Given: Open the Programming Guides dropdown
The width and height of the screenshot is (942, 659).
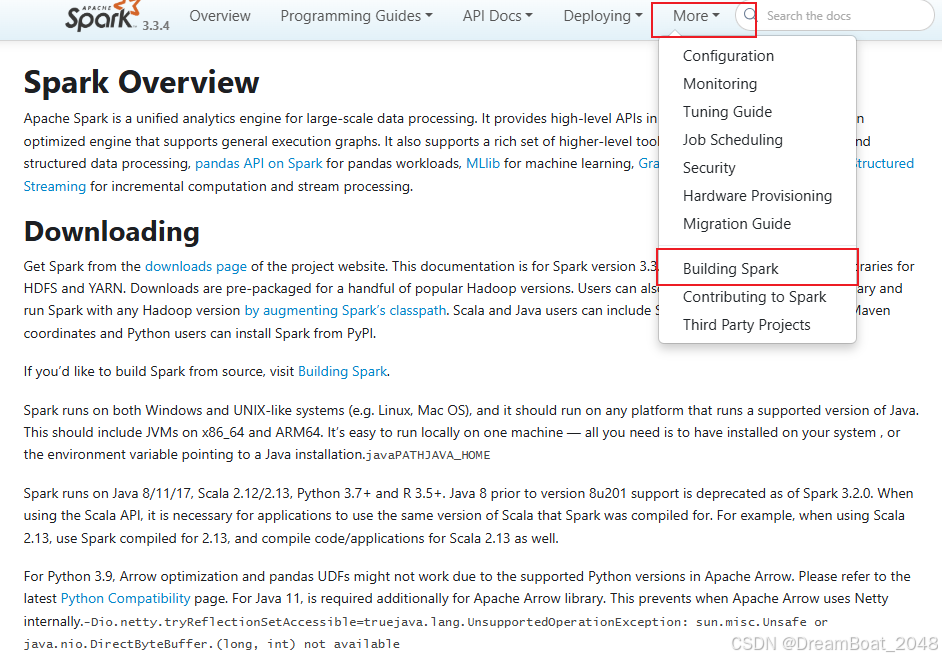Looking at the screenshot, I should click(x=356, y=16).
